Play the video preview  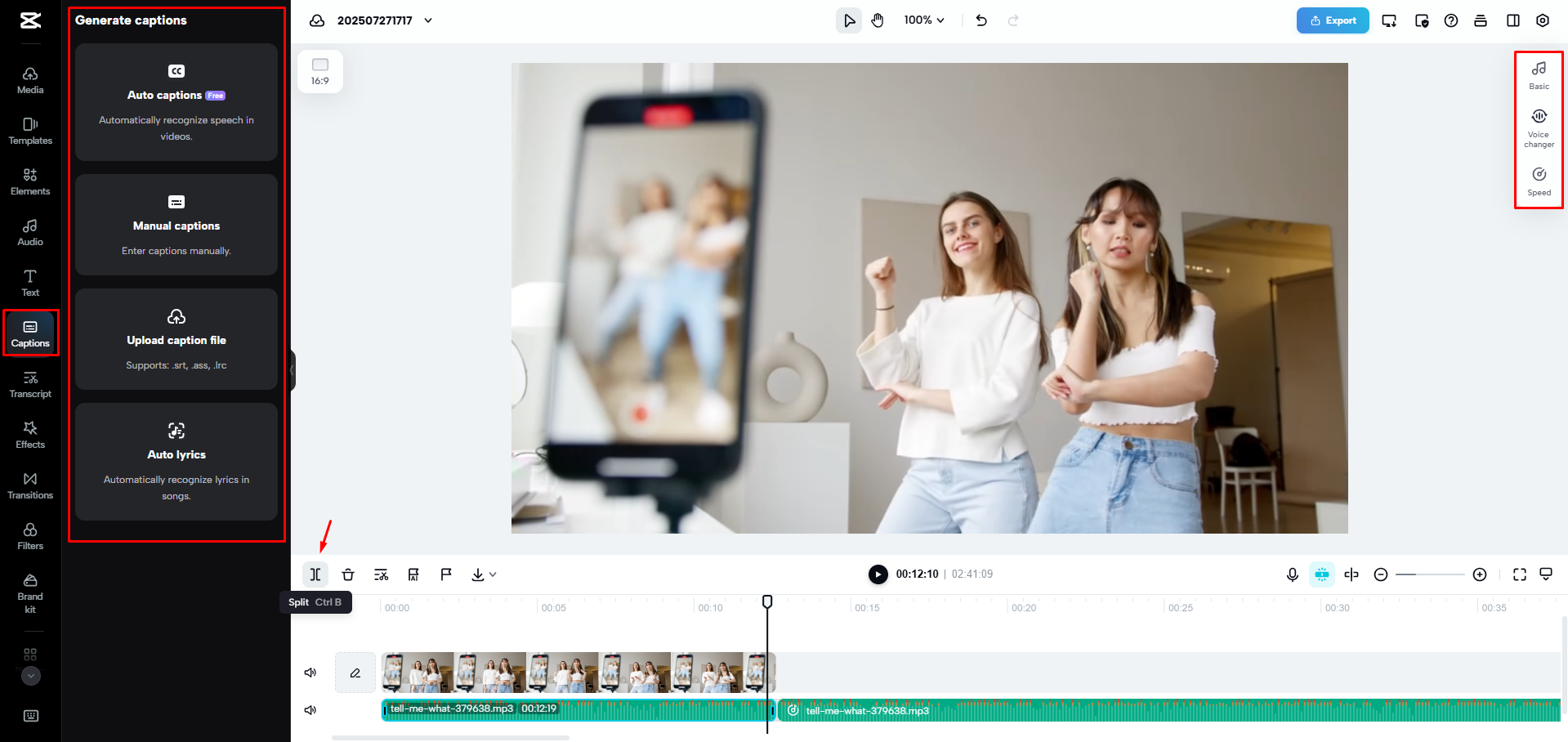[878, 574]
